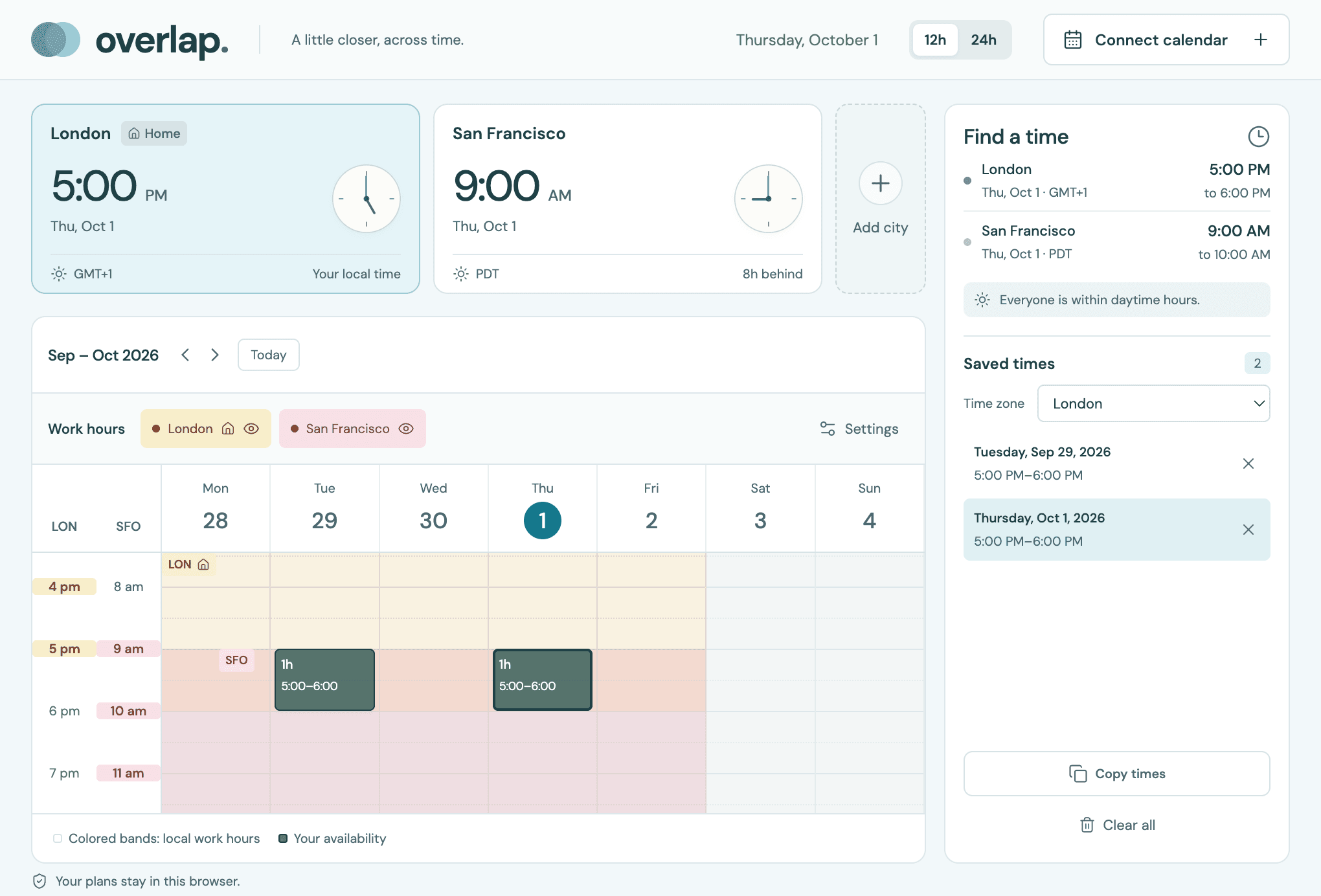This screenshot has height=896, width=1321.
Task: Click the overlap logo circles icon
Action: 56,39
